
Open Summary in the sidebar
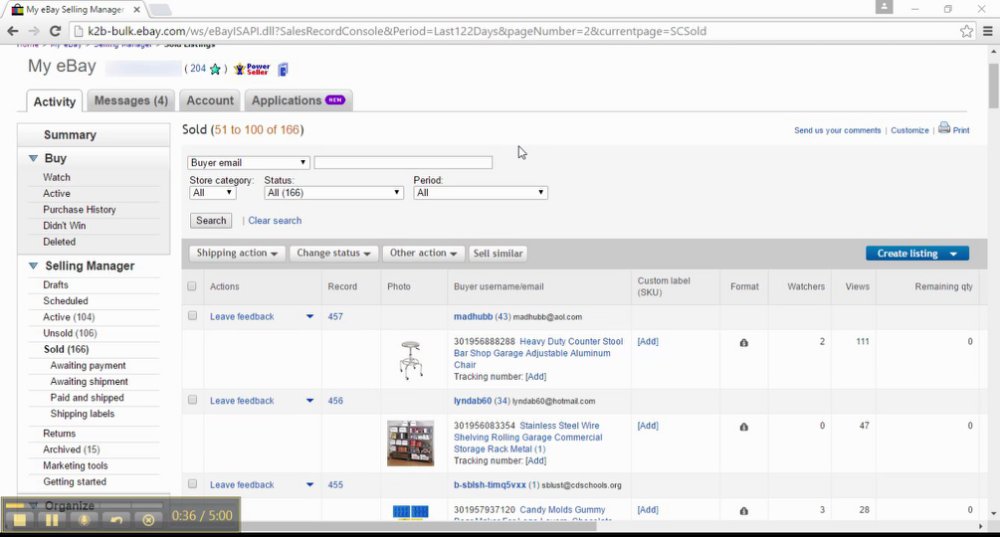[x=70, y=135]
